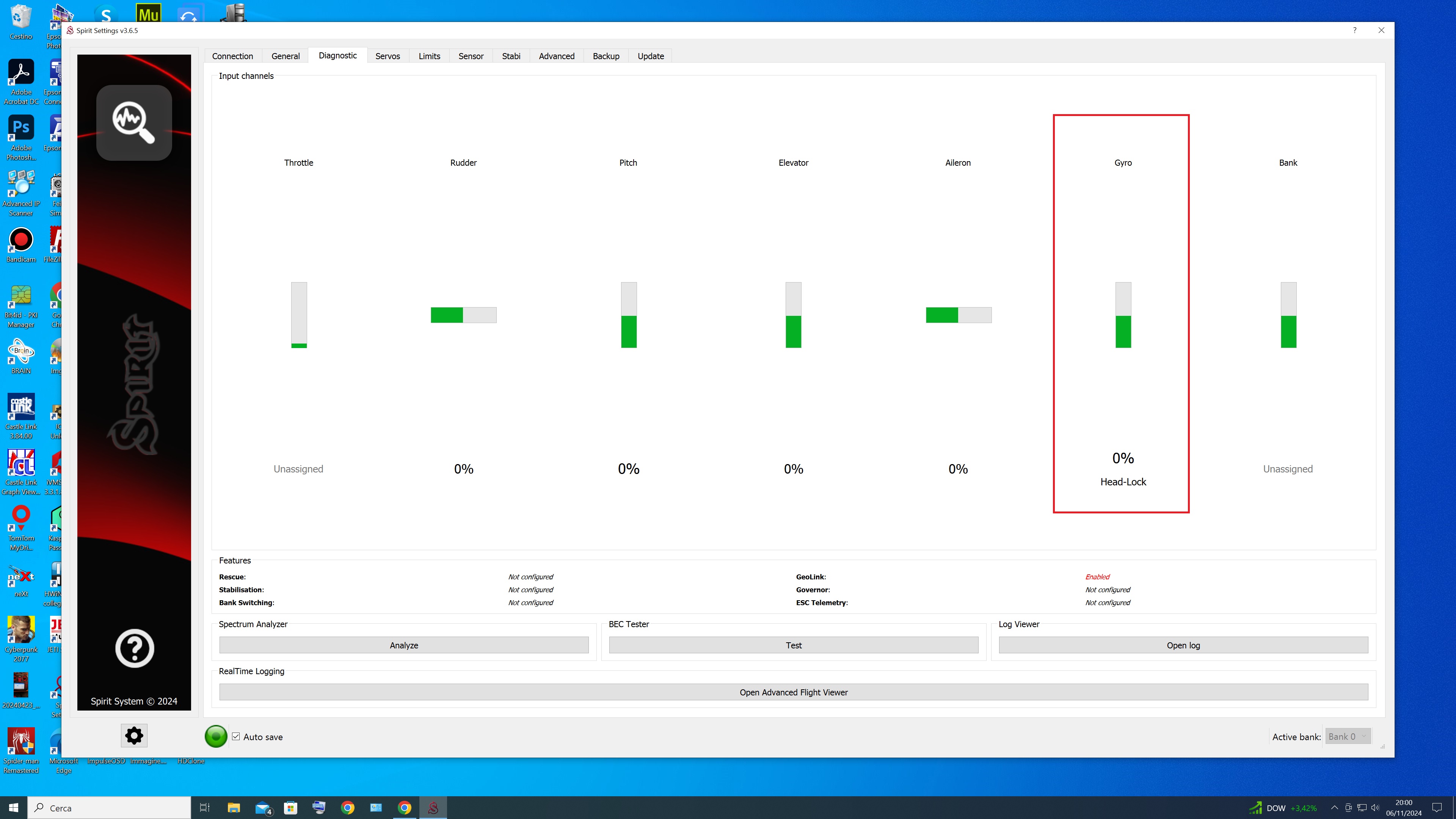The height and width of the screenshot is (819, 1456).
Task: Expand the Active bank dropdown
Action: [1348, 736]
